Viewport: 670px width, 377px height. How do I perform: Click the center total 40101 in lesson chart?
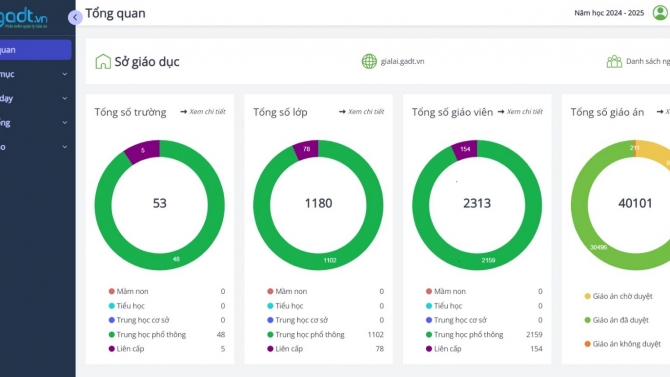[x=635, y=203]
